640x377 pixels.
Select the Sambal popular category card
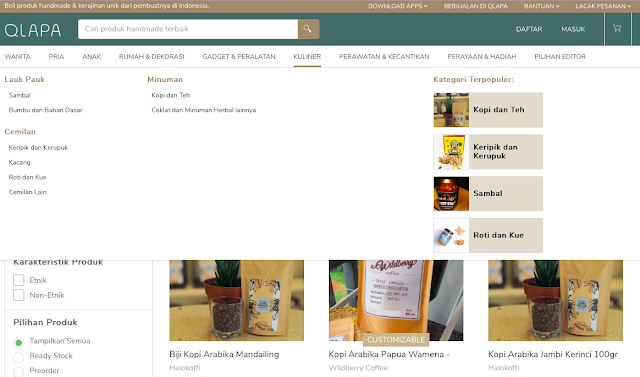click(488, 193)
